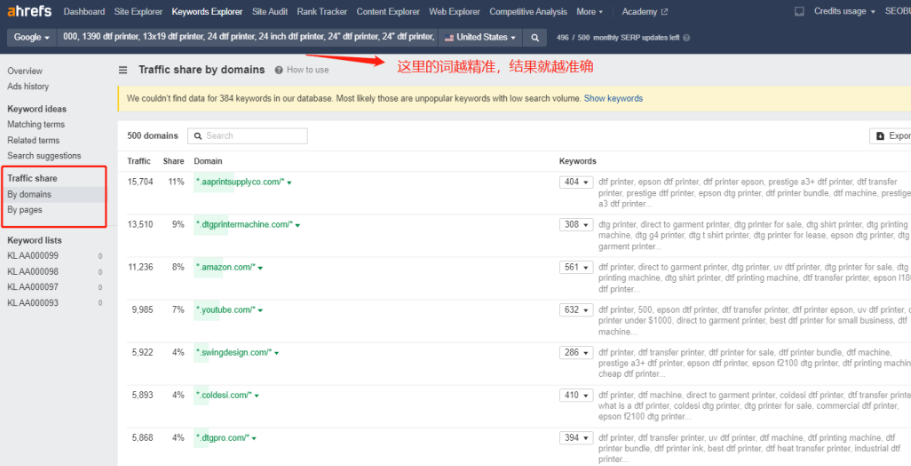Select Keywords Explorer in the top nav
The height and width of the screenshot is (466, 911).
point(207,12)
